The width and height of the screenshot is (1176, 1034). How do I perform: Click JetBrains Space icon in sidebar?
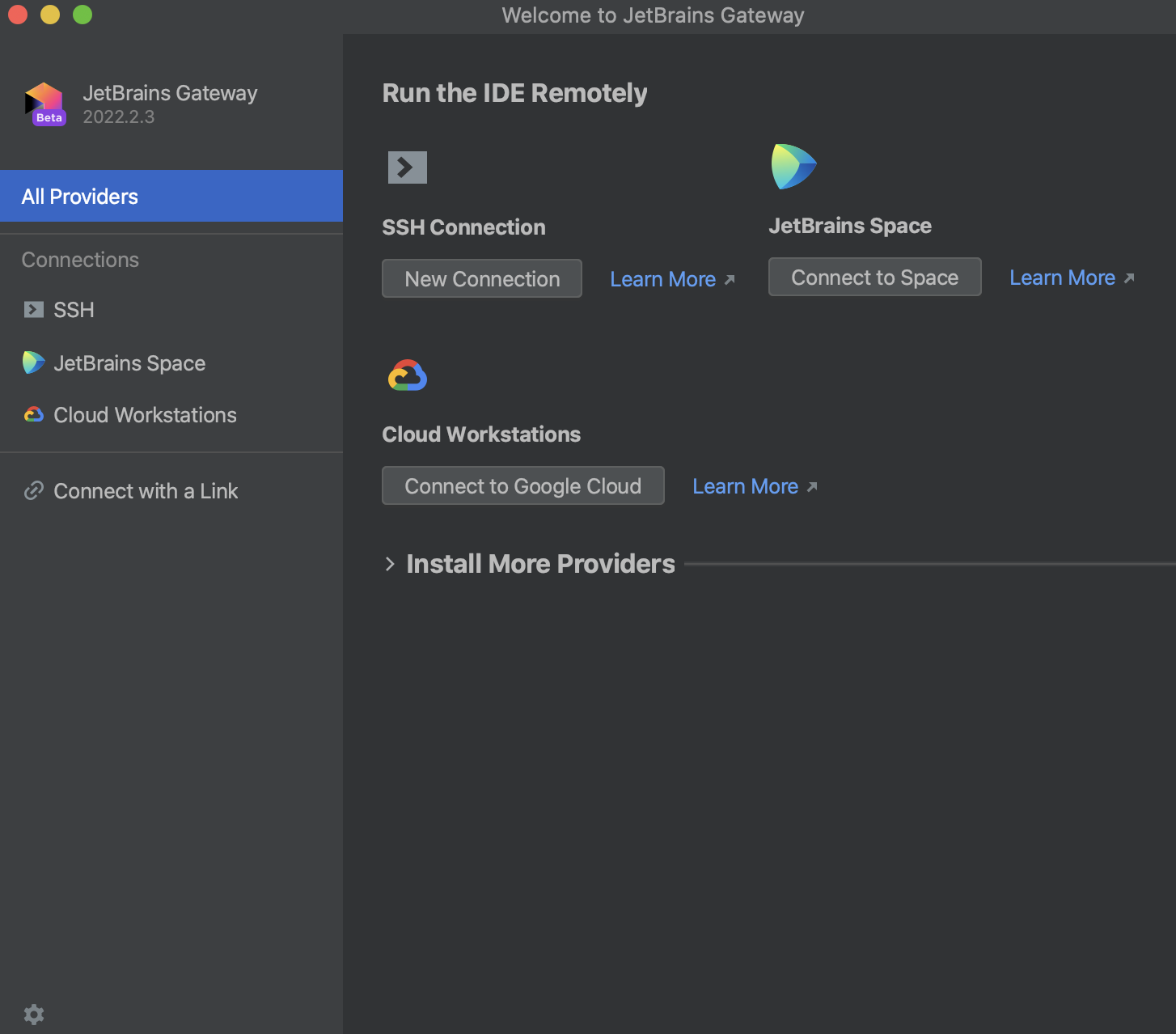33,362
